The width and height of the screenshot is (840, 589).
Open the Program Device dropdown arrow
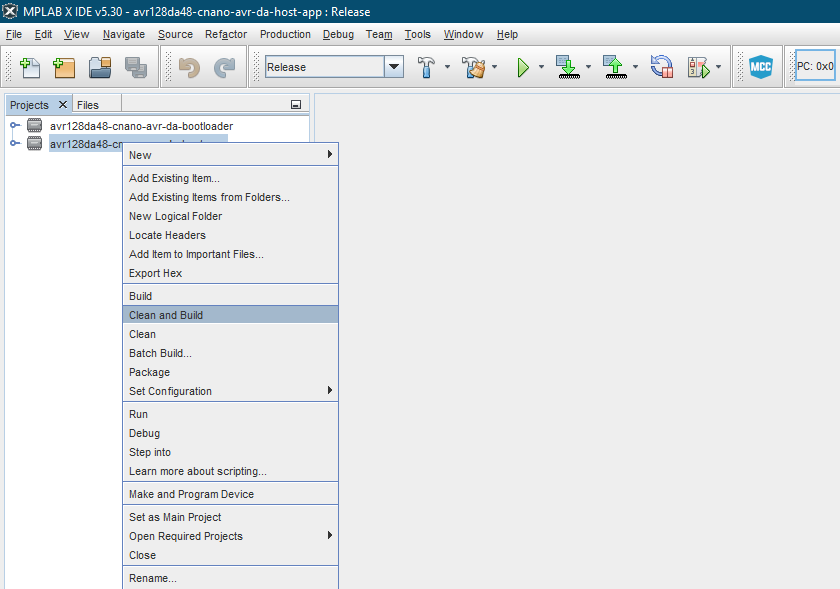[x=588, y=67]
